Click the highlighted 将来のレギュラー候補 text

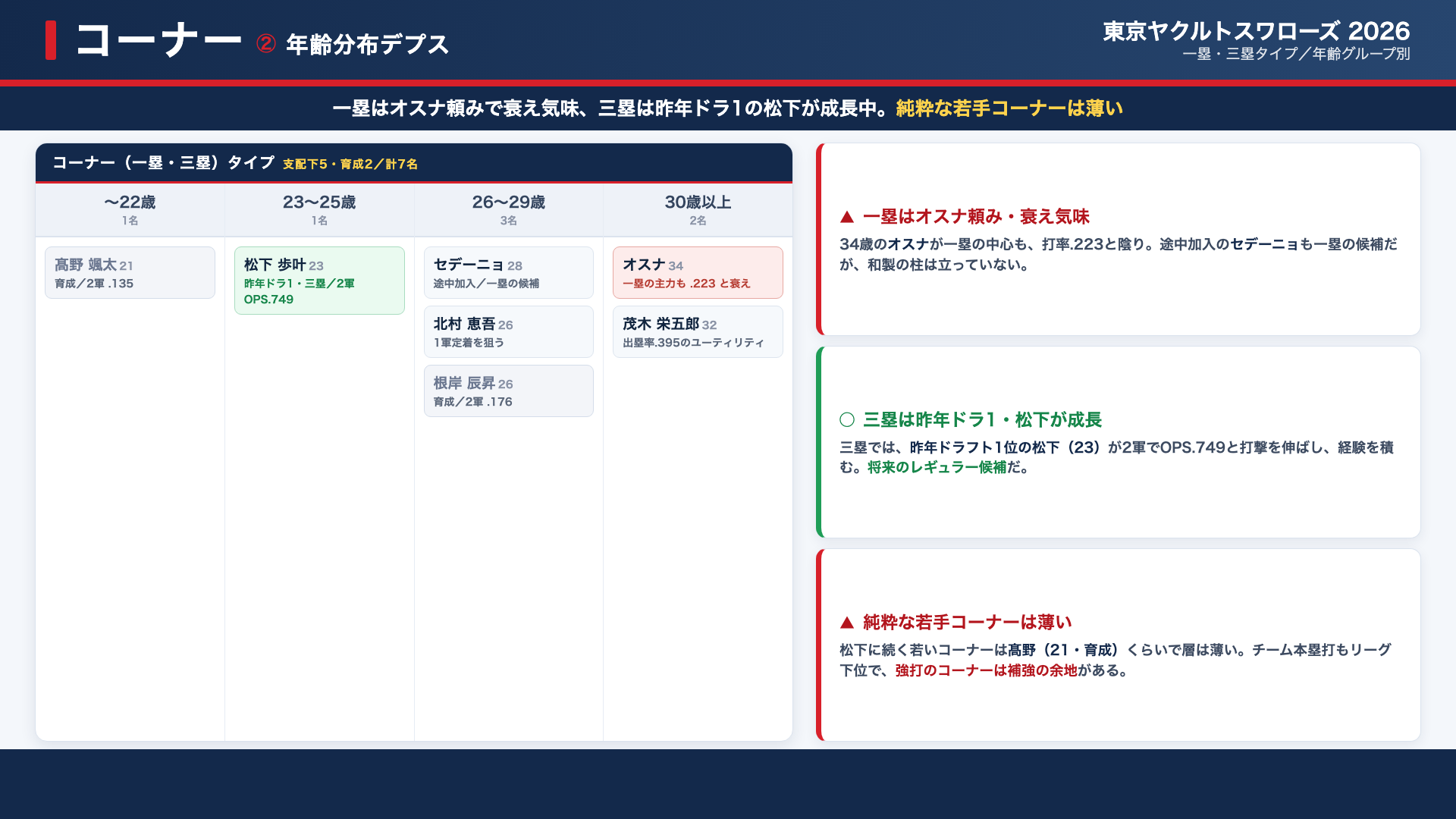click(x=937, y=467)
